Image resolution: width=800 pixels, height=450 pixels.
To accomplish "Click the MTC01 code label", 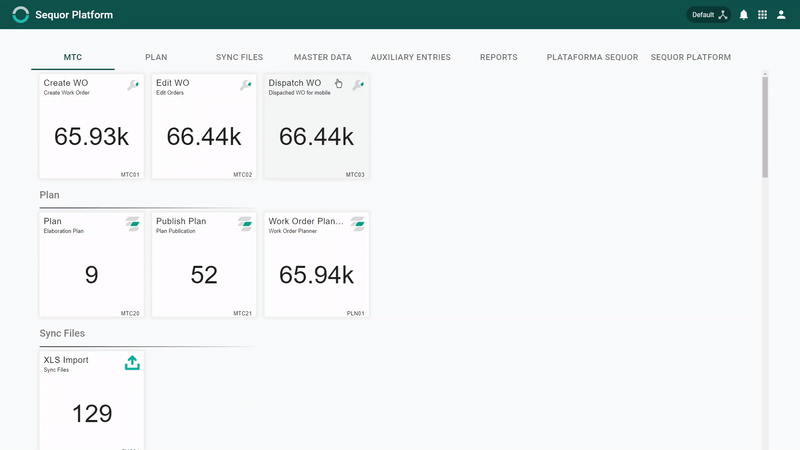I will point(130,174).
